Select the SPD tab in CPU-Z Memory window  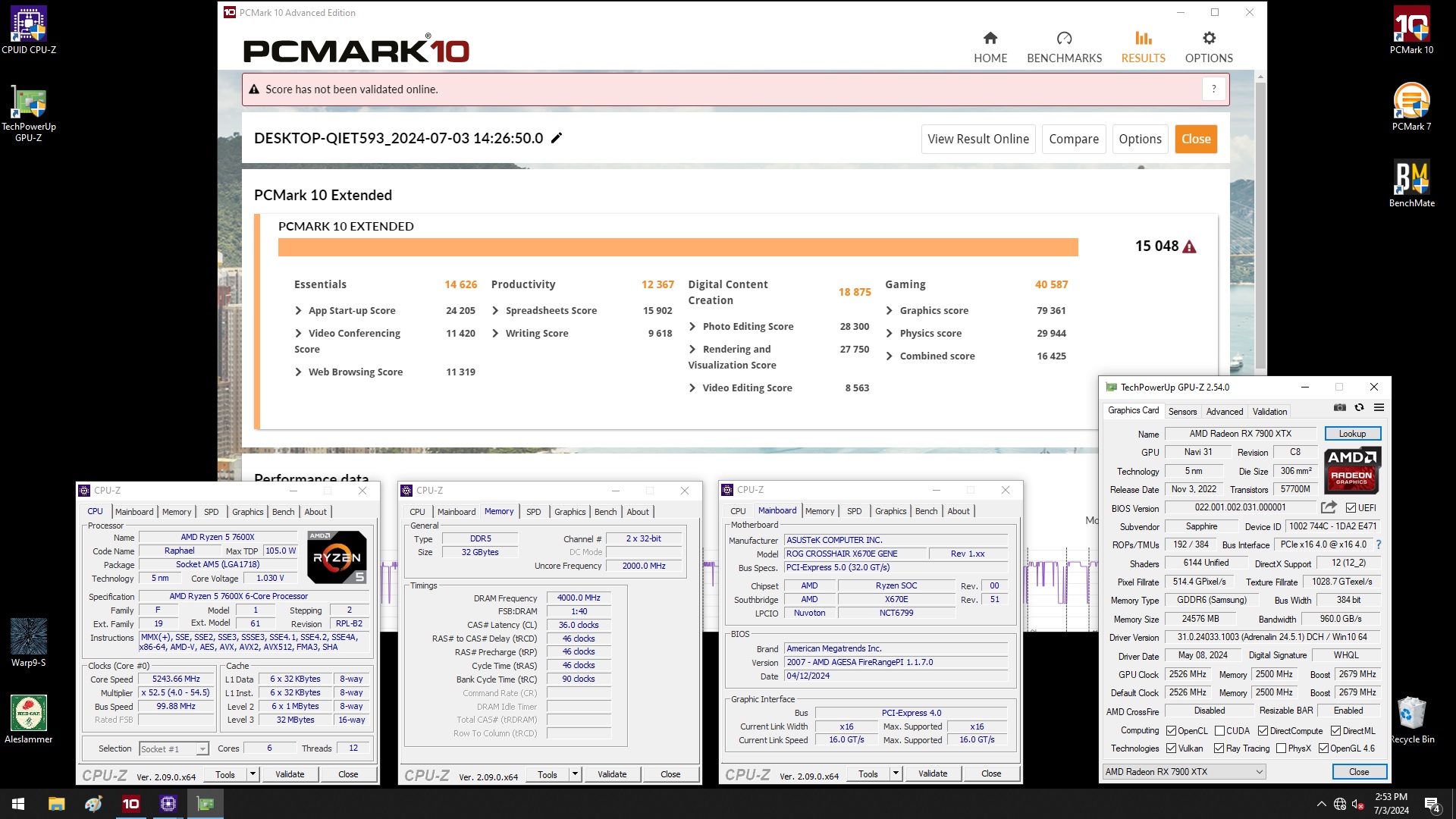[x=534, y=512]
